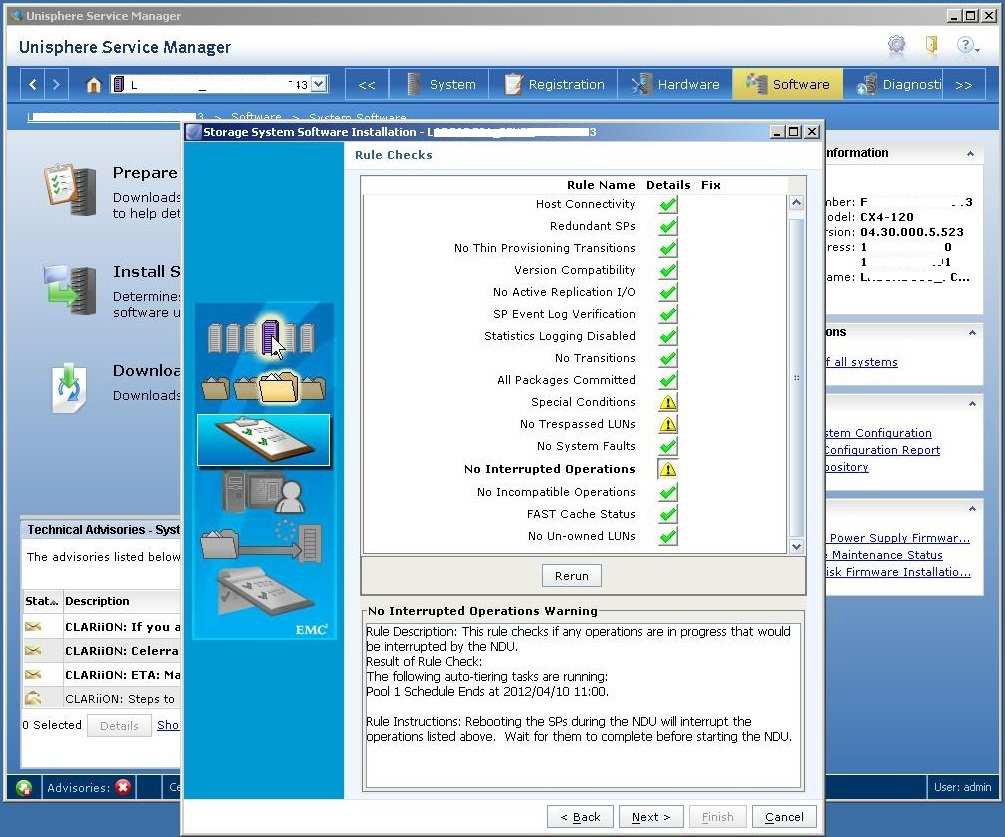
Task: Open the Registration tab
Action: point(554,85)
